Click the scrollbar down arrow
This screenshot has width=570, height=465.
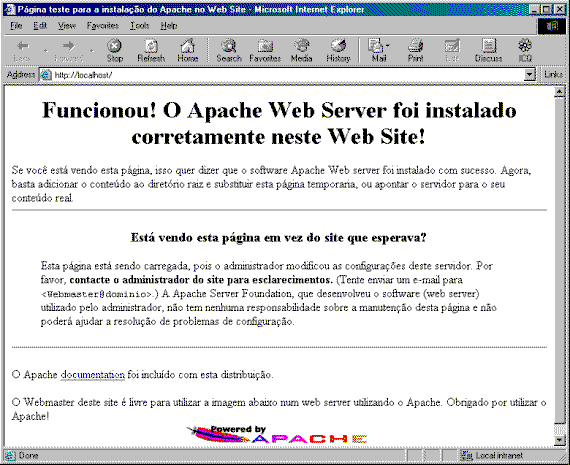pyautogui.click(x=559, y=440)
